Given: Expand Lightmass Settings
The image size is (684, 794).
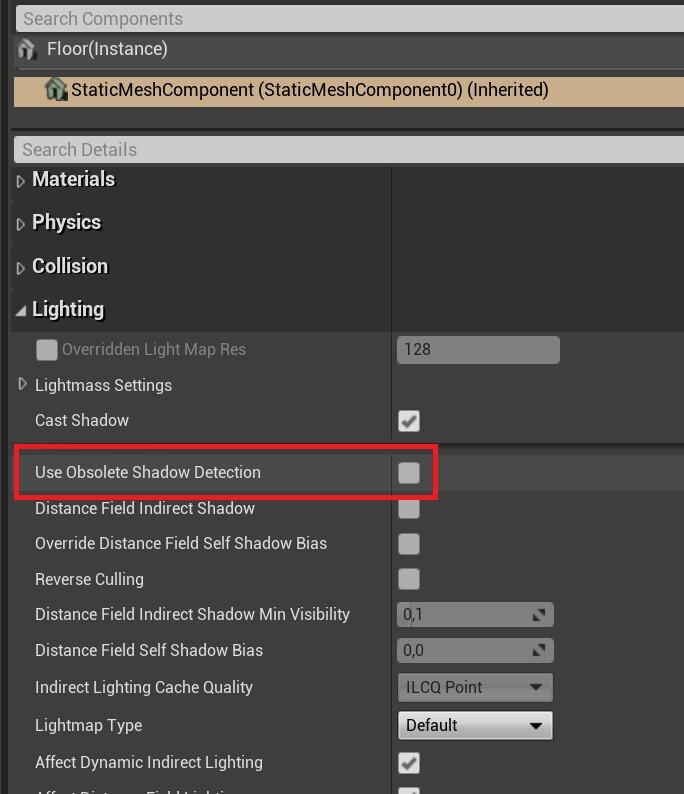Looking at the screenshot, I should [22, 384].
